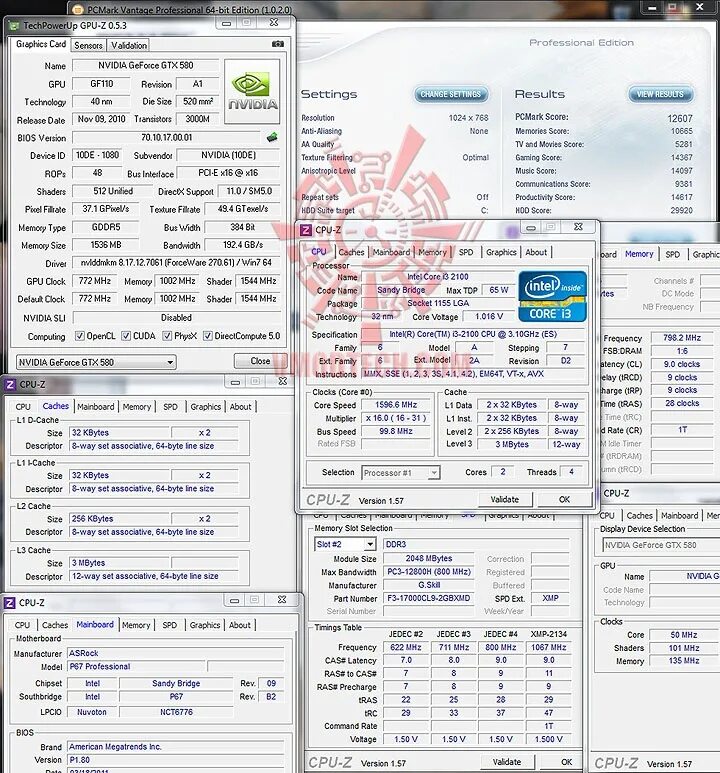Click Validate in the front CPU-Z window
The height and width of the screenshot is (773, 720).
click(x=505, y=499)
